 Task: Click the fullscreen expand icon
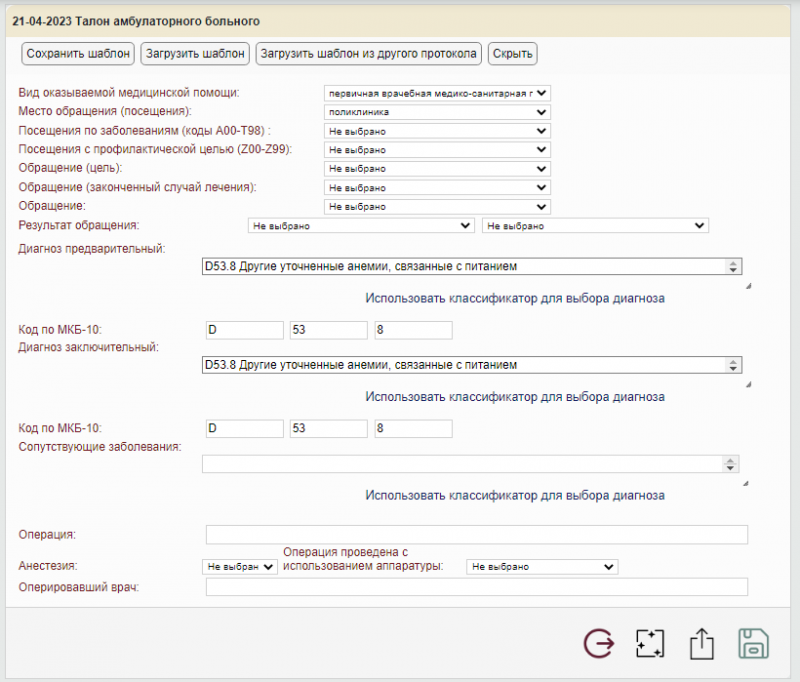(650, 644)
